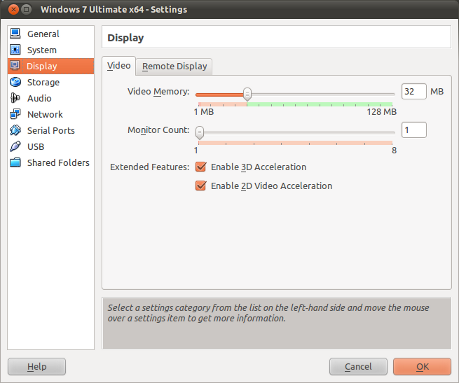Image resolution: width=459 pixels, height=383 pixels.
Task: Open Storage disk icon
Action: point(15,82)
